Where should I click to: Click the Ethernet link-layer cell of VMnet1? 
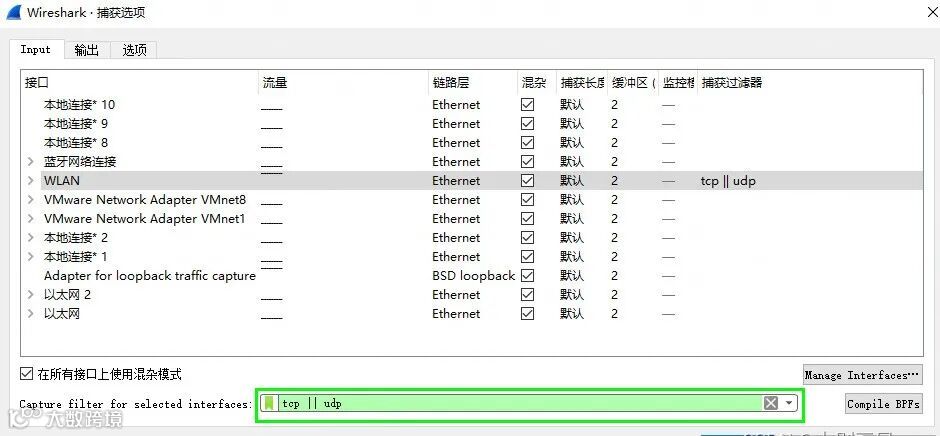tap(456, 219)
